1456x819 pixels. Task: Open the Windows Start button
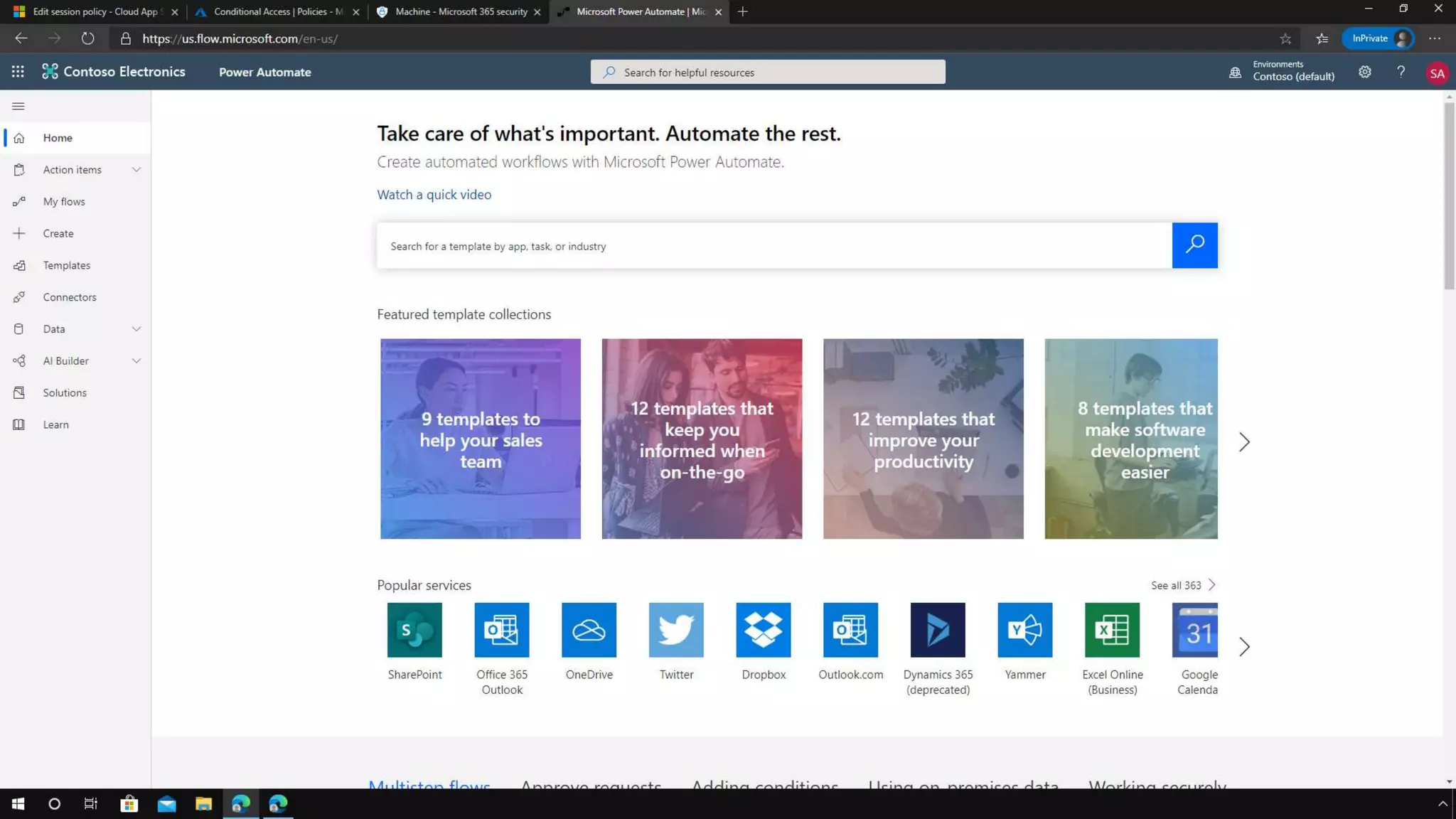(x=18, y=803)
